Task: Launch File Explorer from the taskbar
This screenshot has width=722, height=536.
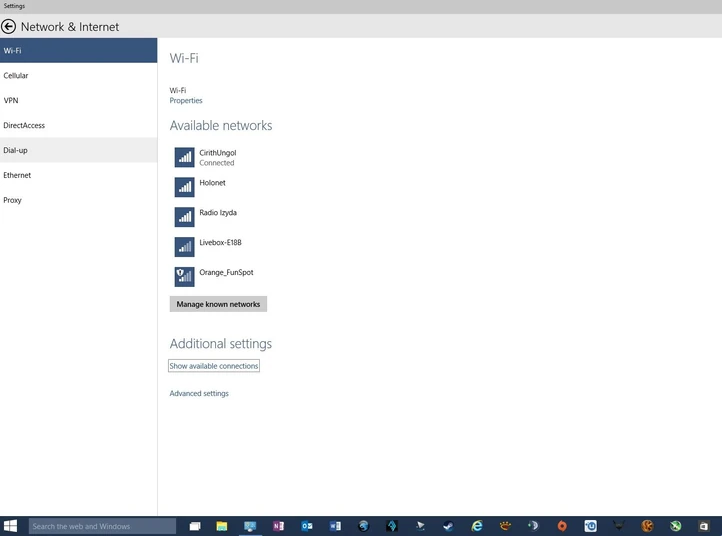Action: (222, 526)
